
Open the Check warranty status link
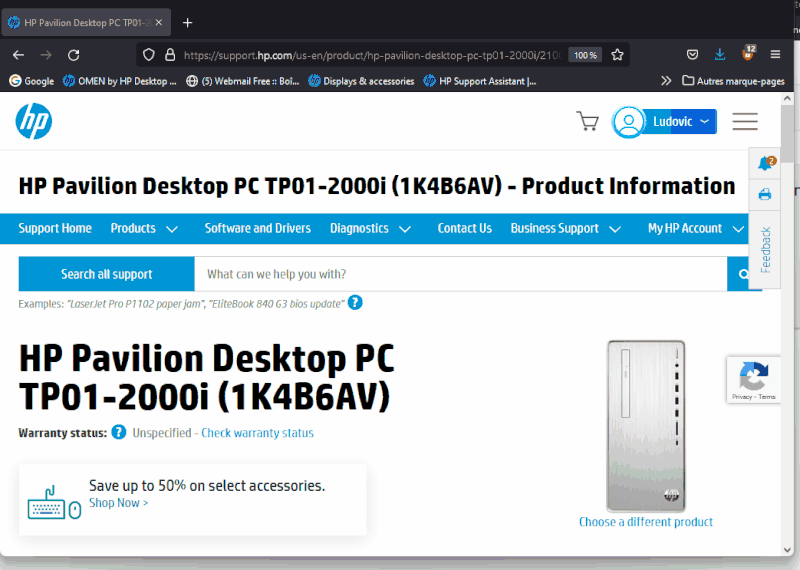(257, 433)
